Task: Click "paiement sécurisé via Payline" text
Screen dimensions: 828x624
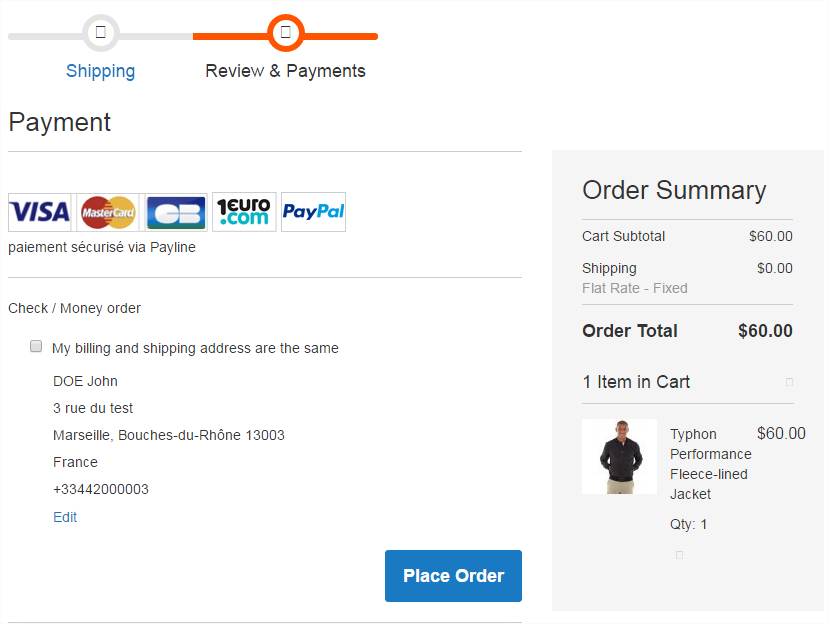Action: point(102,247)
